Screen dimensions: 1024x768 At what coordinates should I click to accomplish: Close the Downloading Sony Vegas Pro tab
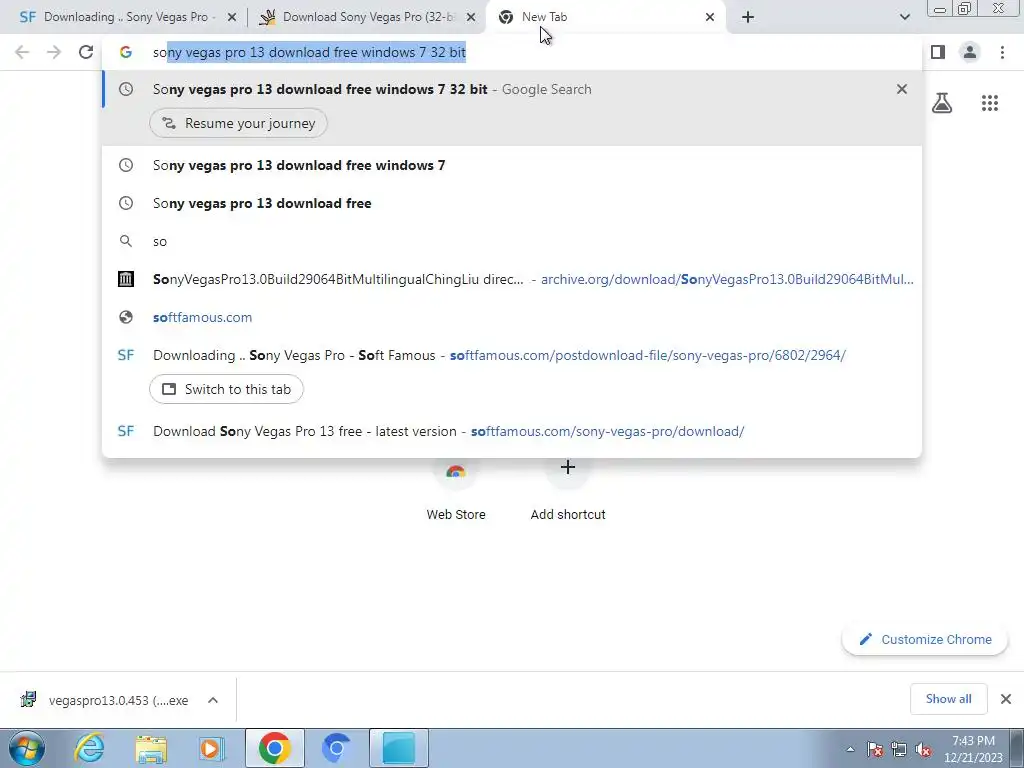point(232,18)
